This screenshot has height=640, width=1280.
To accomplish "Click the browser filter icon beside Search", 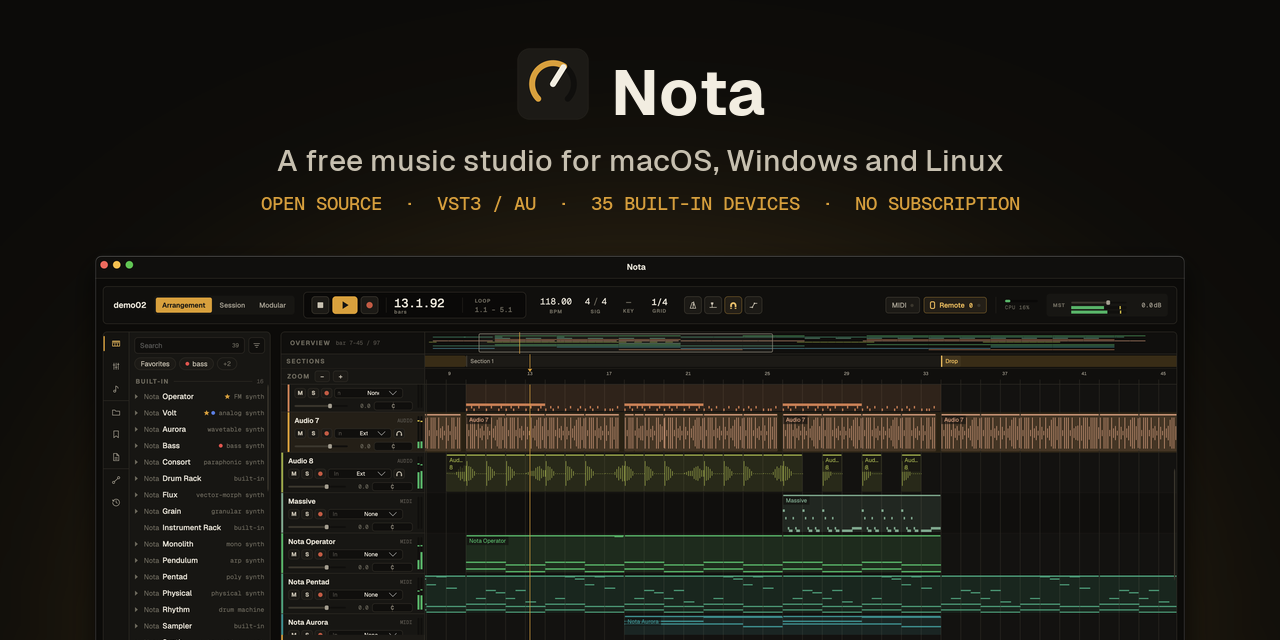I will click(257, 345).
